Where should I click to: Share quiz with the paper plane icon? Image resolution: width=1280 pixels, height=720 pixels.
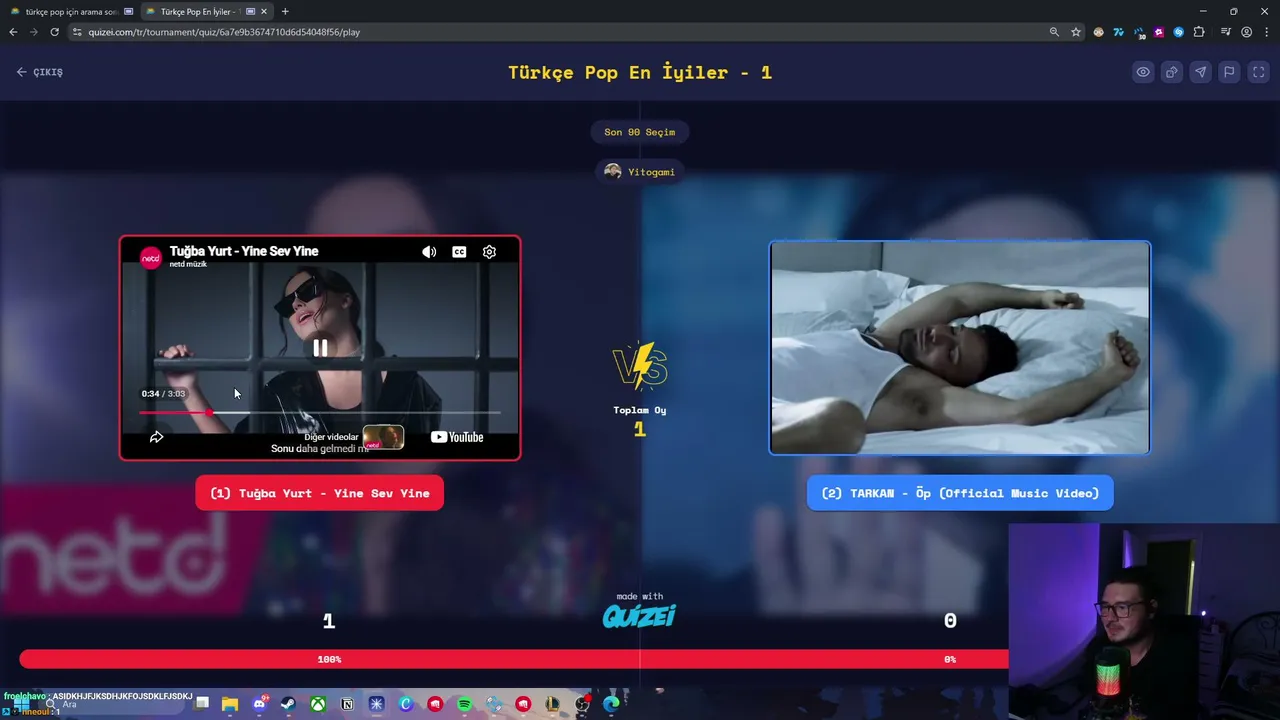[x=1201, y=72]
